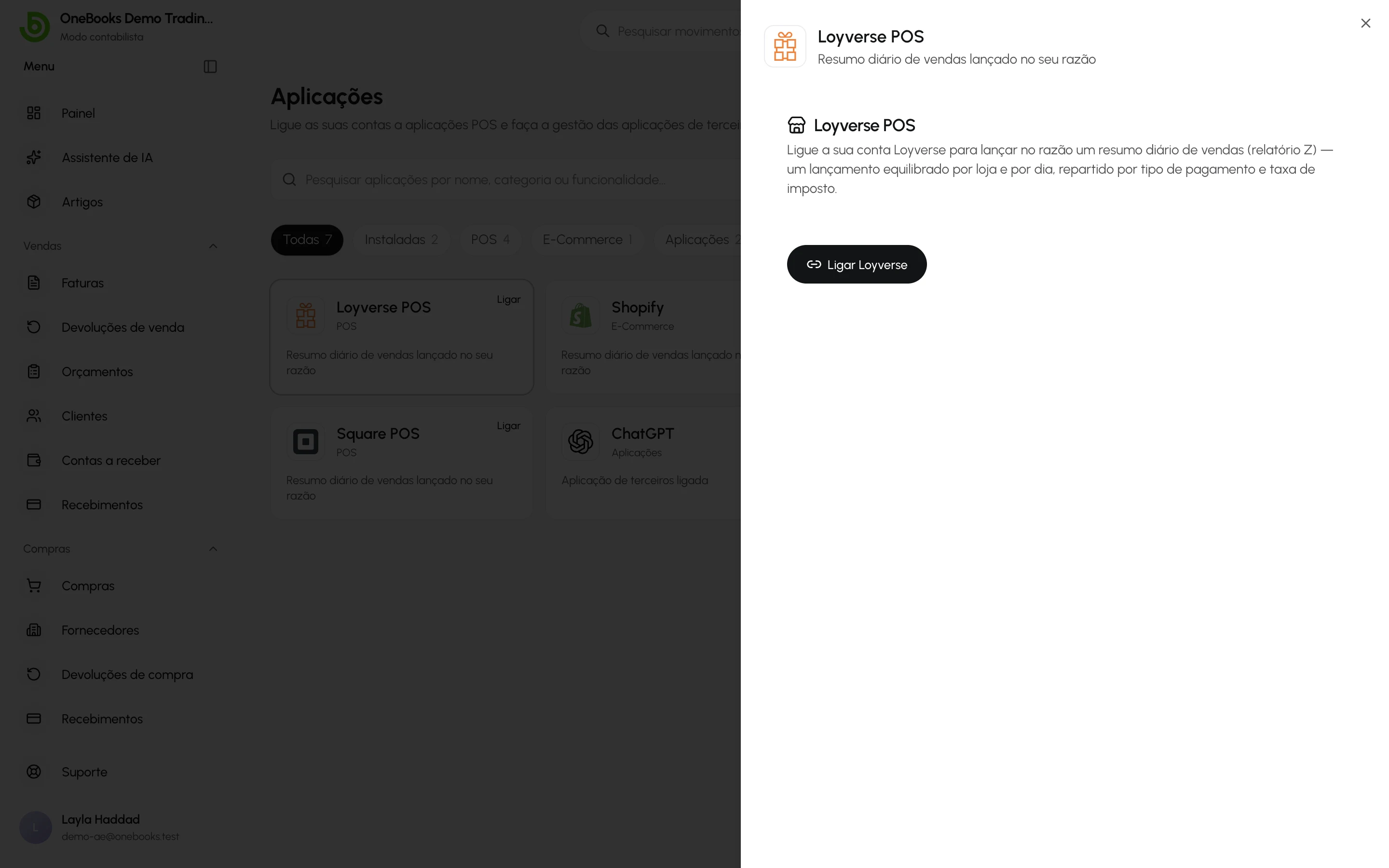This screenshot has height=868, width=1389.
Task: Open Fornecedores in the sidebar
Action: [100, 630]
